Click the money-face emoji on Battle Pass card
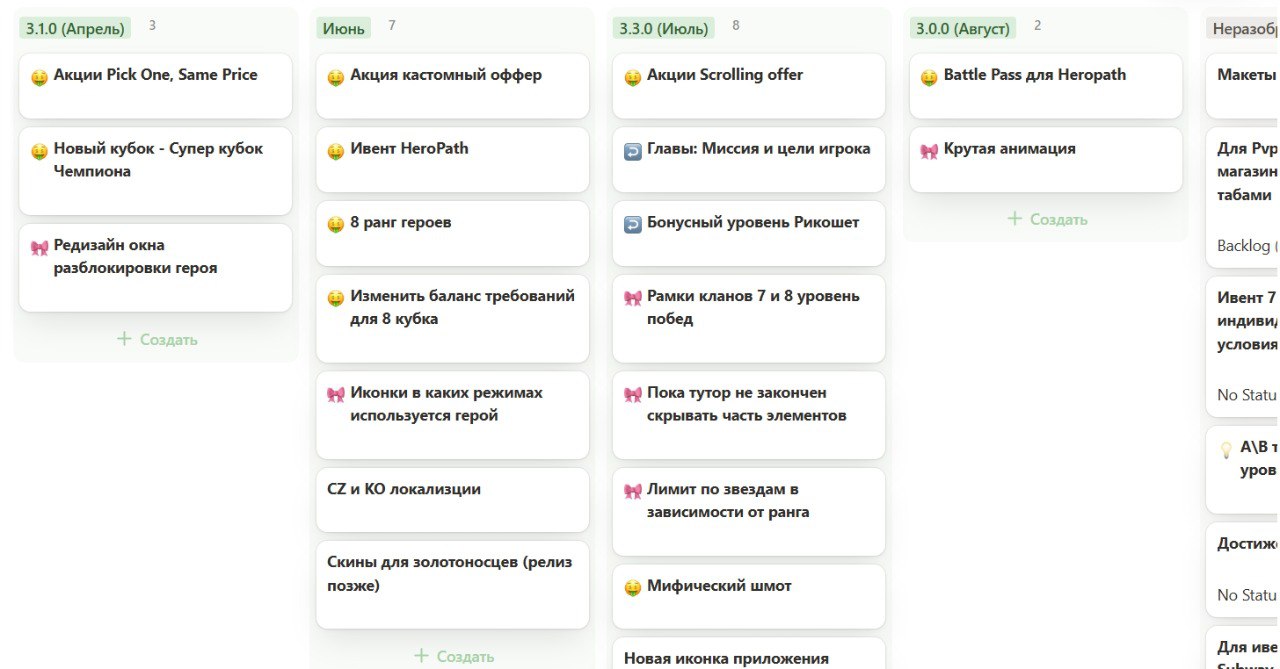Image resolution: width=1280 pixels, height=669 pixels. (x=929, y=77)
